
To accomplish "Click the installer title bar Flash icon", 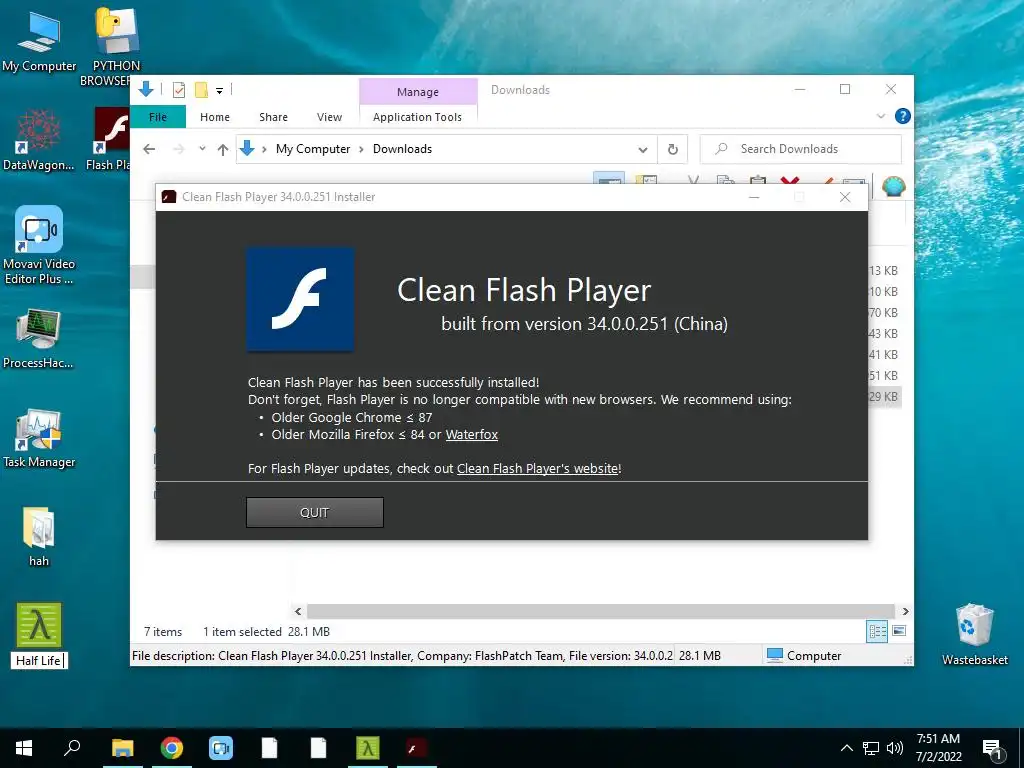I will [168, 197].
